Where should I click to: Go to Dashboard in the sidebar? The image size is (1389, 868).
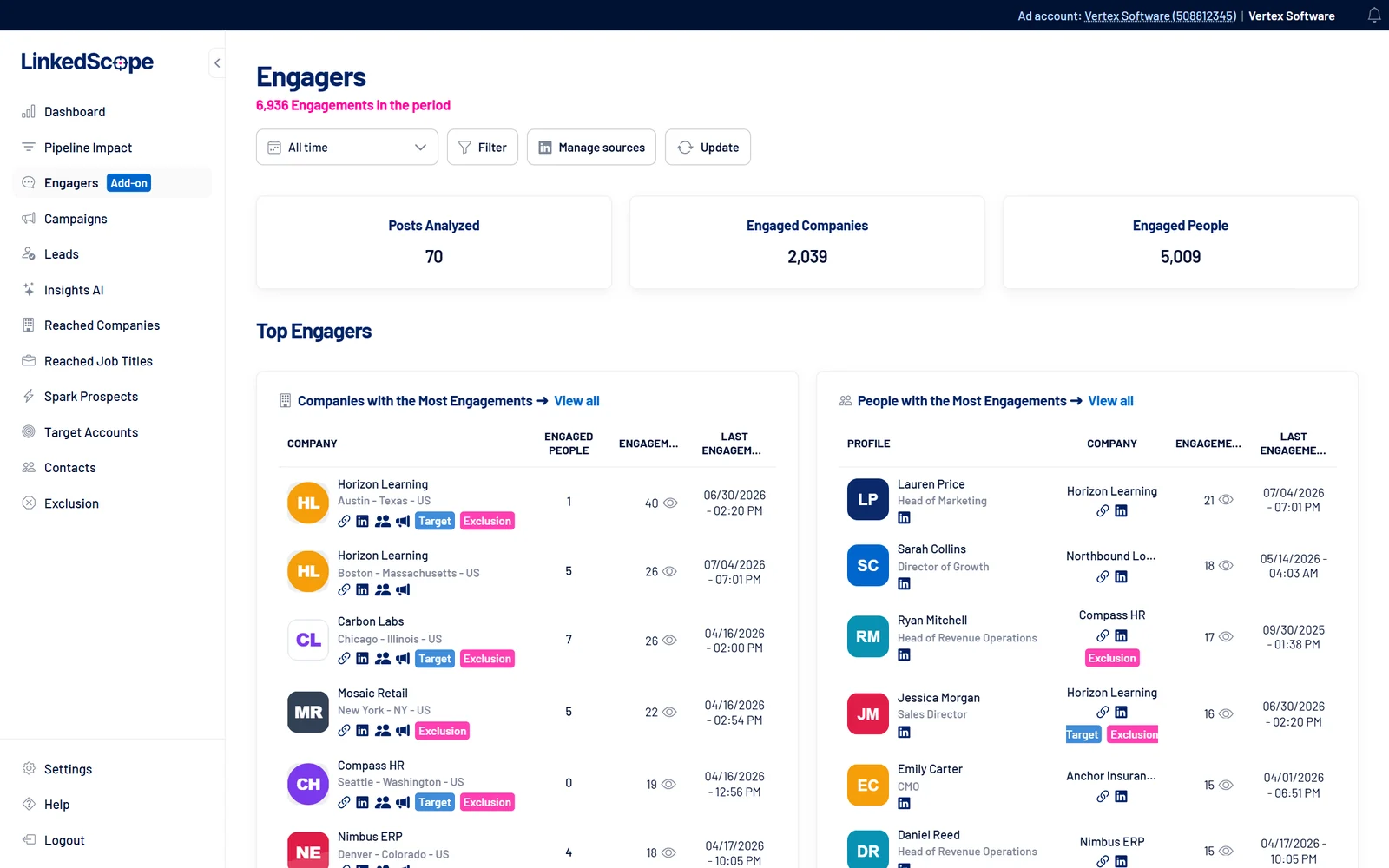(x=75, y=112)
